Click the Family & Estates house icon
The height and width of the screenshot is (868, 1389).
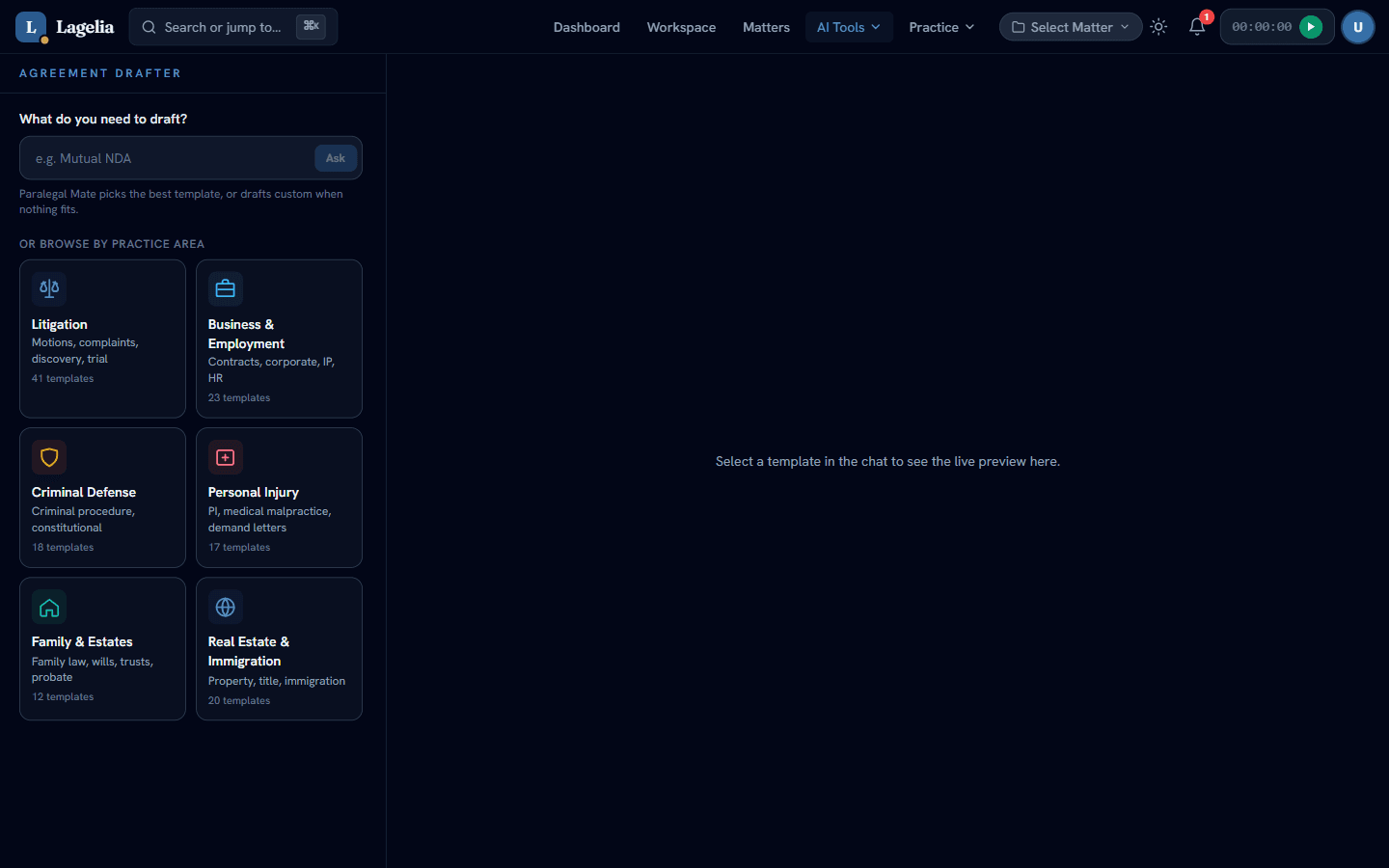point(49,607)
